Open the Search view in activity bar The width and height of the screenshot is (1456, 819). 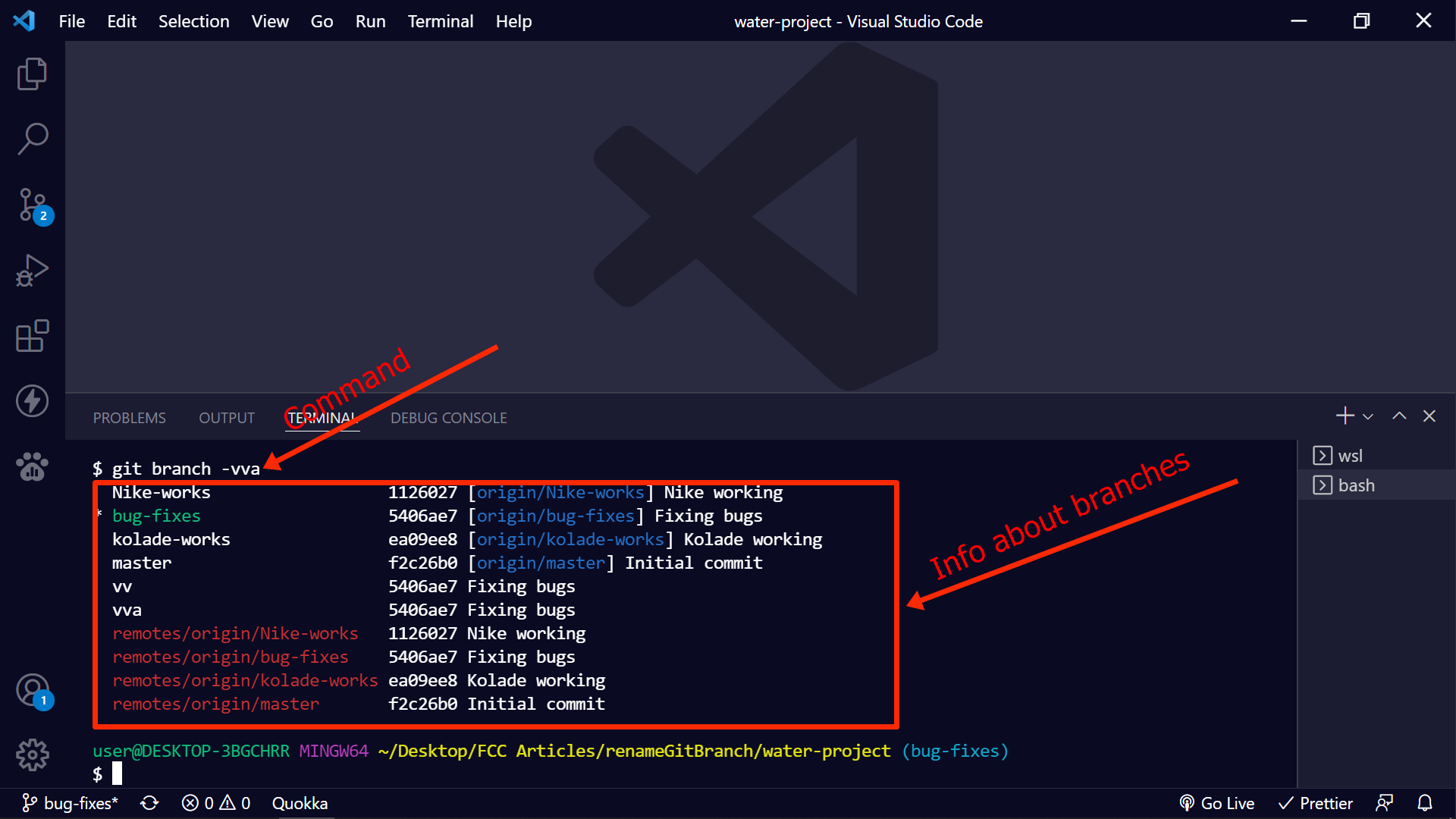tap(32, 140)
